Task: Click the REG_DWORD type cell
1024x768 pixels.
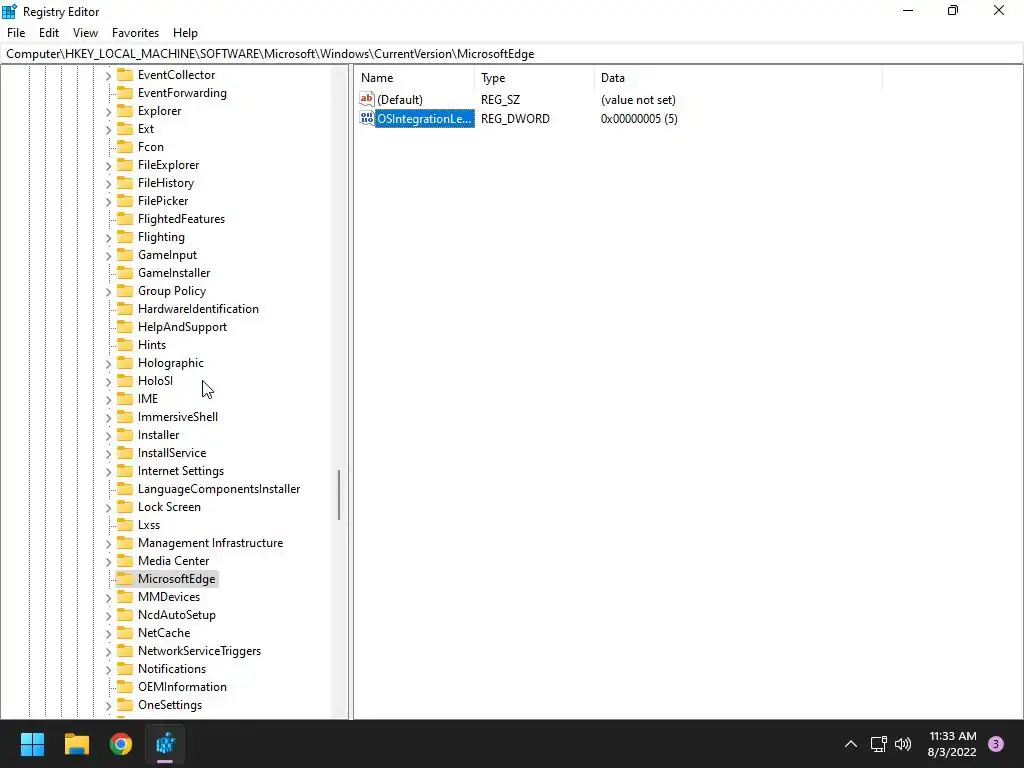Action: tap(515, 119)
